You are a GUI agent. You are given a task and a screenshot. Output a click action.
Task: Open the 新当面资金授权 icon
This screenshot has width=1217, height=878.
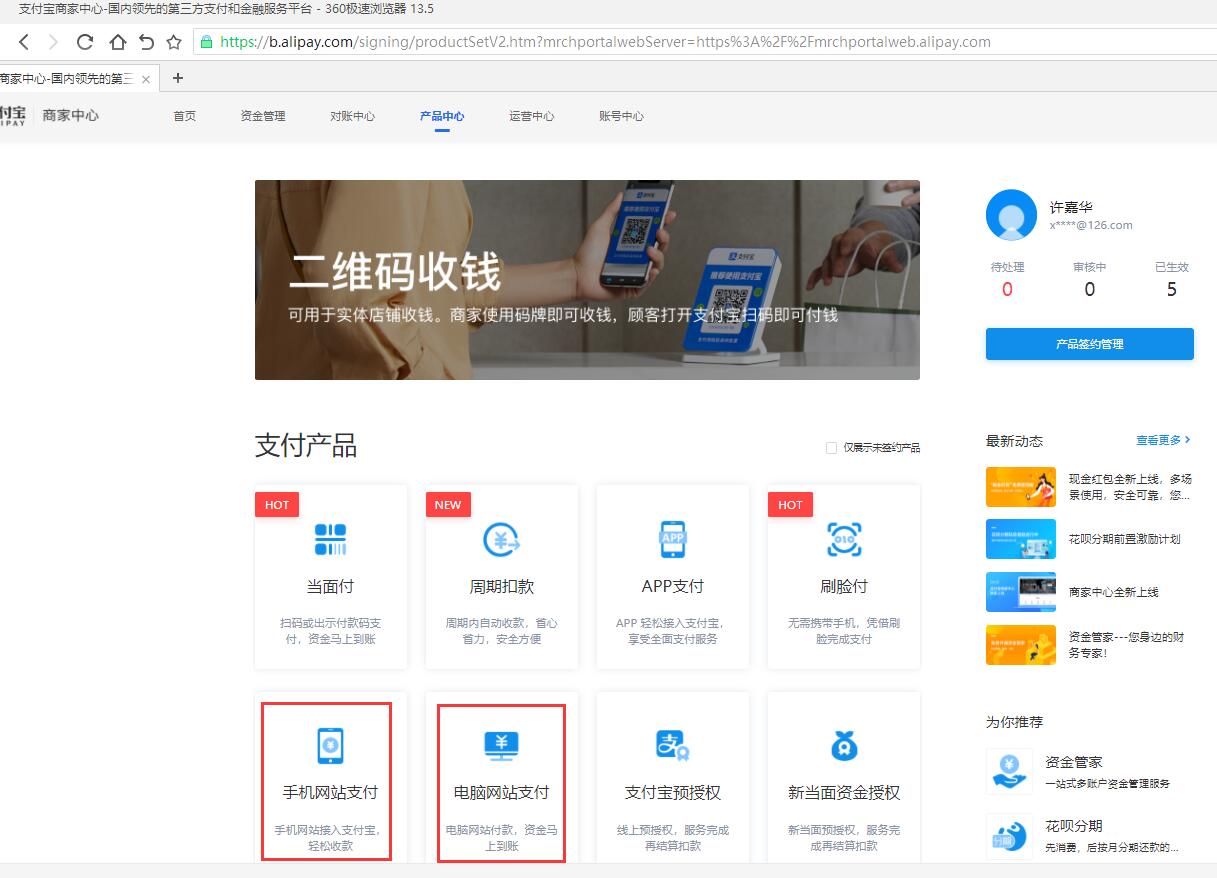(x=844, y=745)
